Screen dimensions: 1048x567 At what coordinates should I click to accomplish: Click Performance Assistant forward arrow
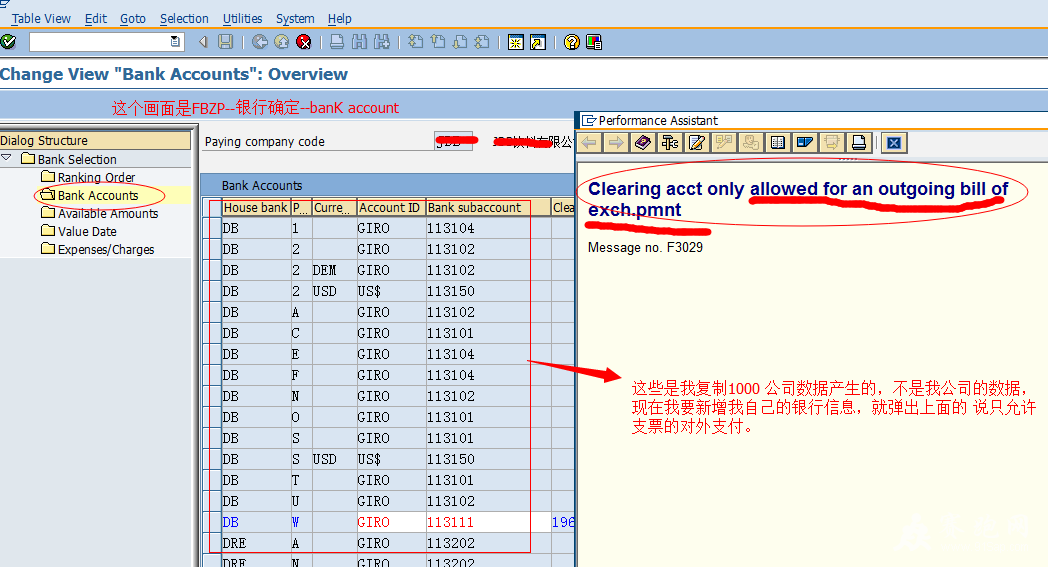616,142
